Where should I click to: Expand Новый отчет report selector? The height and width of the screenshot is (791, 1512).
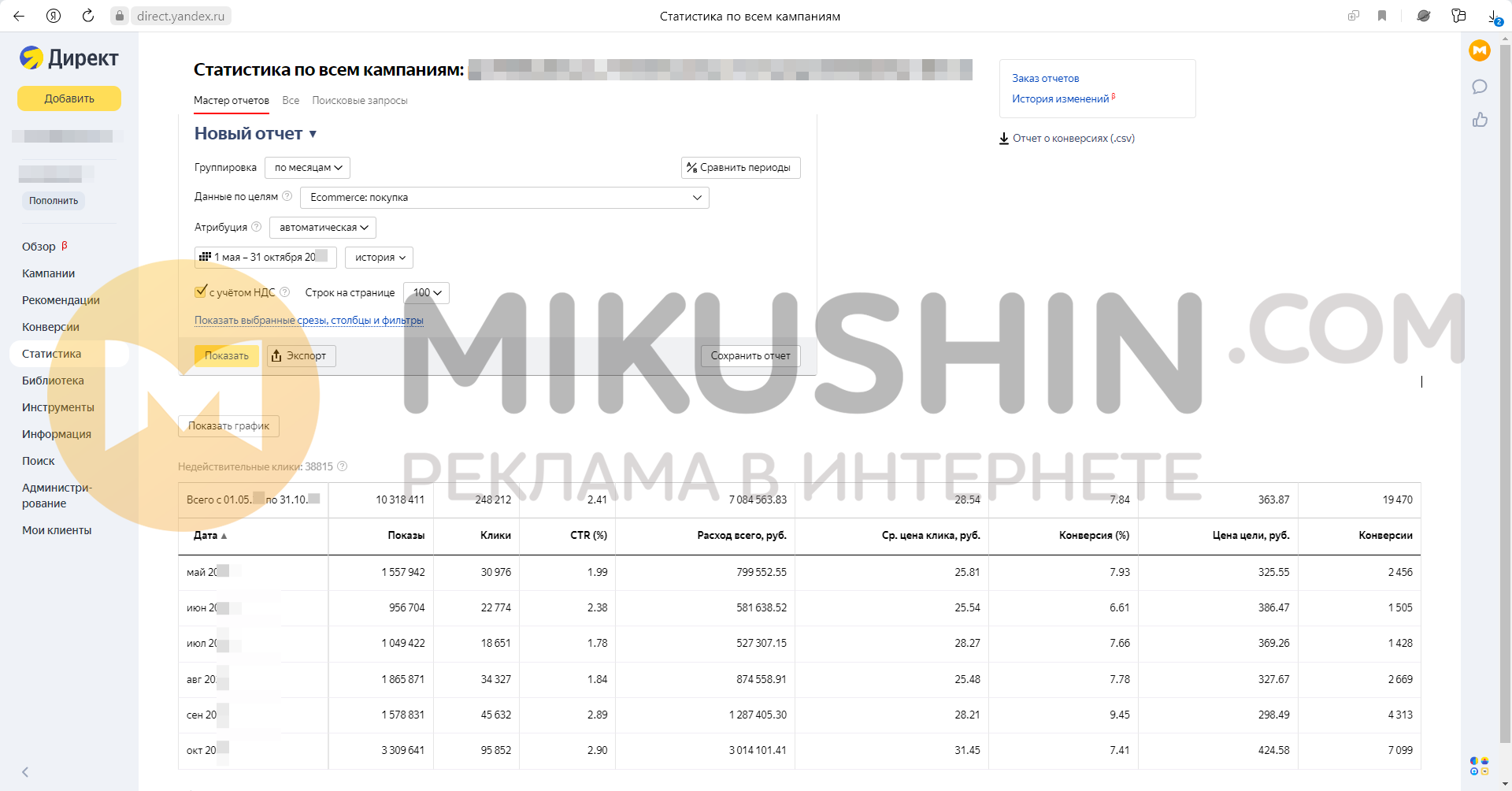pos(256,134)
